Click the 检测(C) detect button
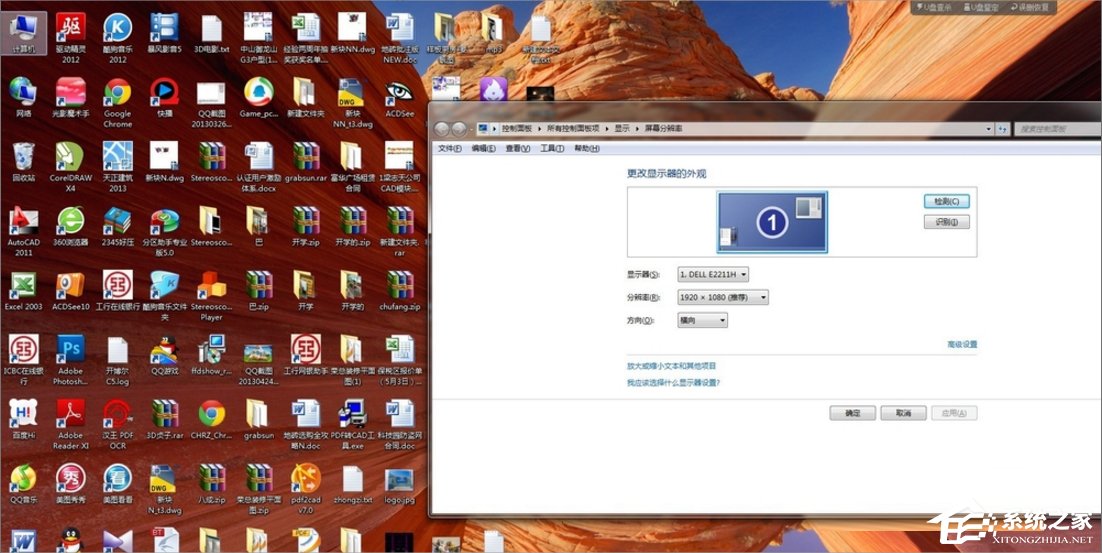 click(946, 201)
